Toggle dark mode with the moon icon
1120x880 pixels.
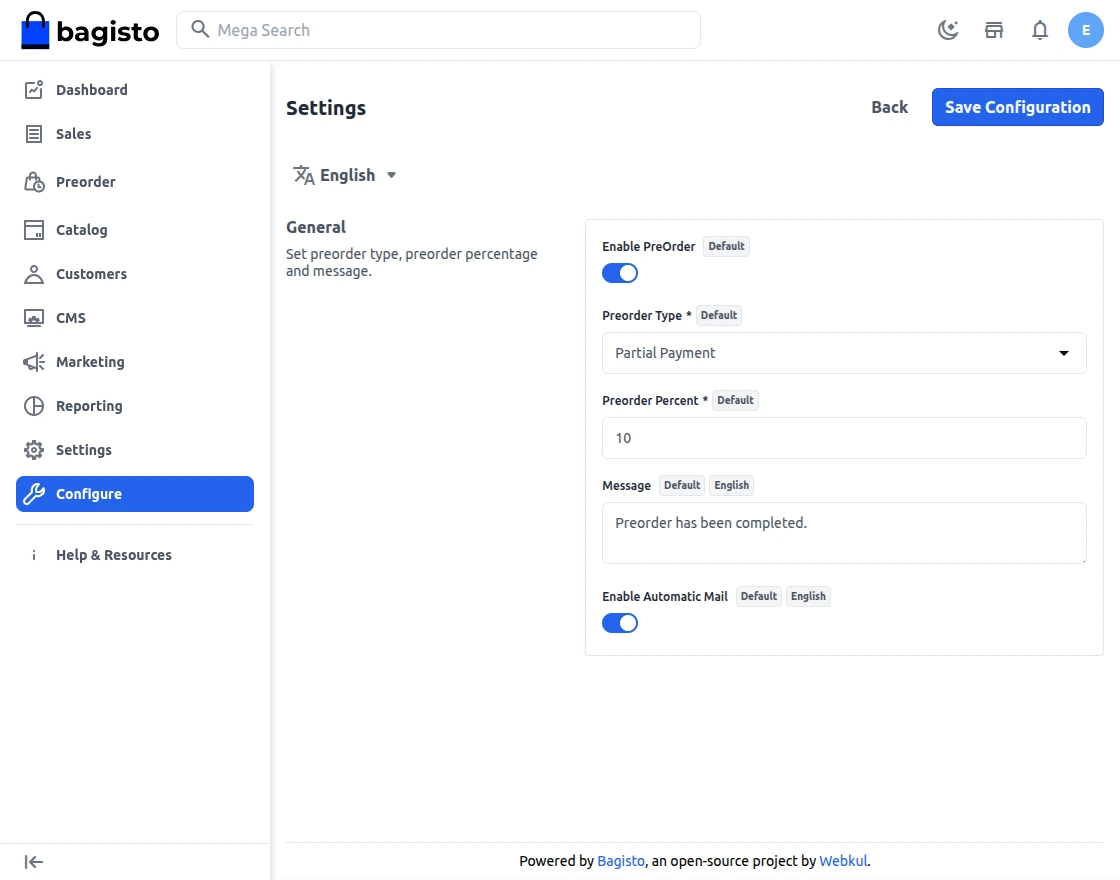tap(948, 30)
